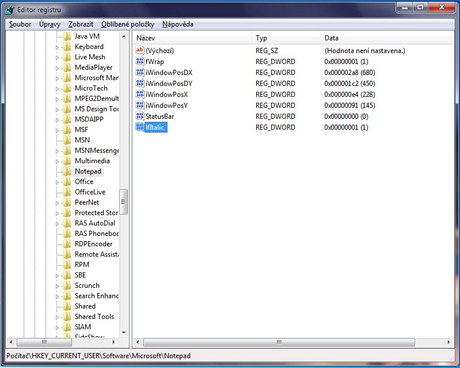The width and height of the screenshot is (460, 368).
Task: Click the SIAM folder icon
Action: pos(67,327)
